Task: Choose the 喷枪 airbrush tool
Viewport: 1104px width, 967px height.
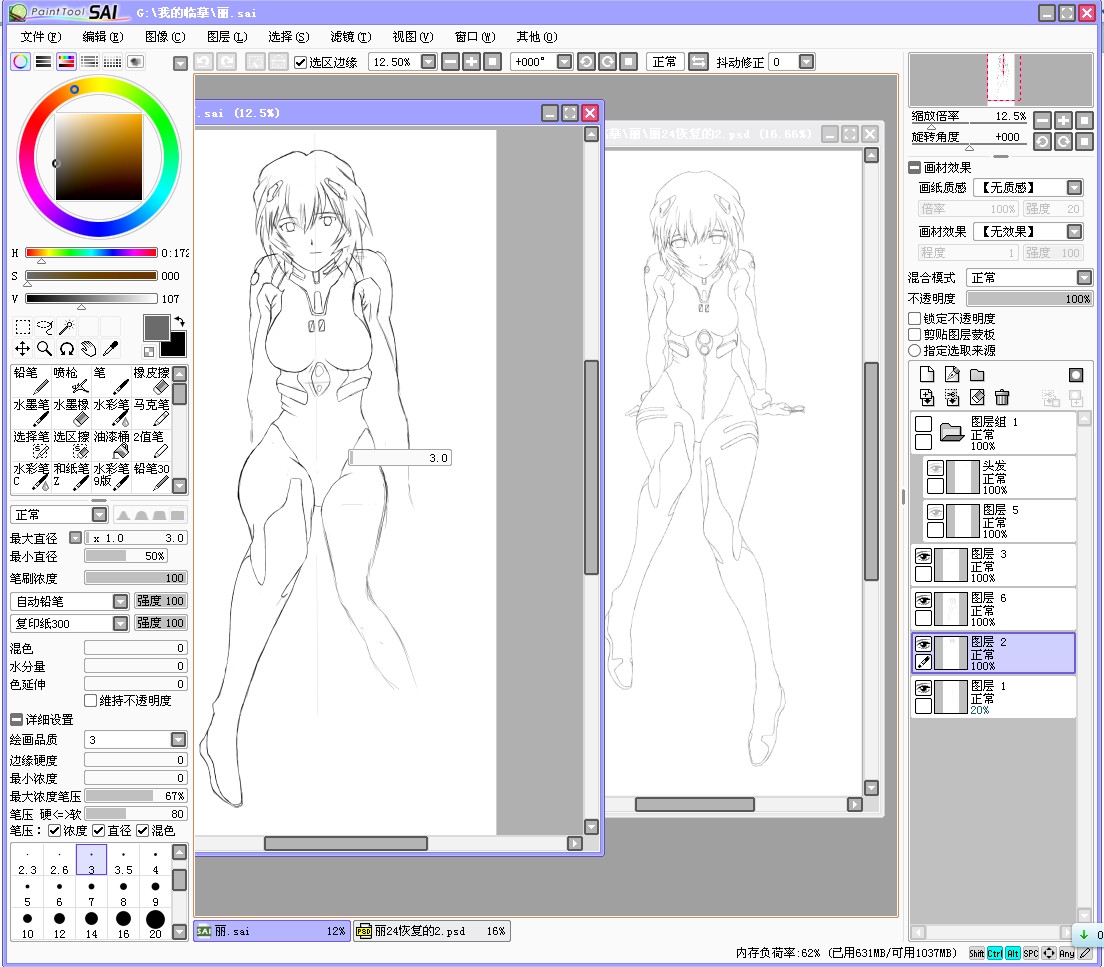Action: [71, 380]
